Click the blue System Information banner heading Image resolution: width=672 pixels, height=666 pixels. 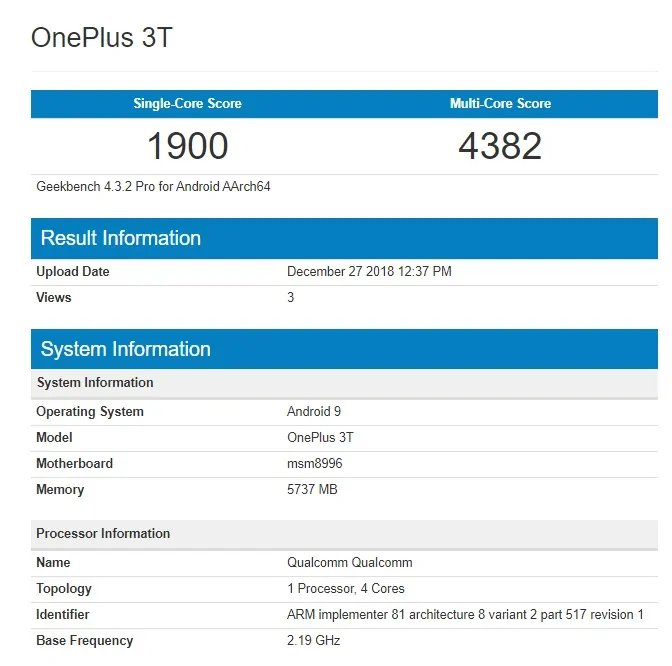[126, 349]
